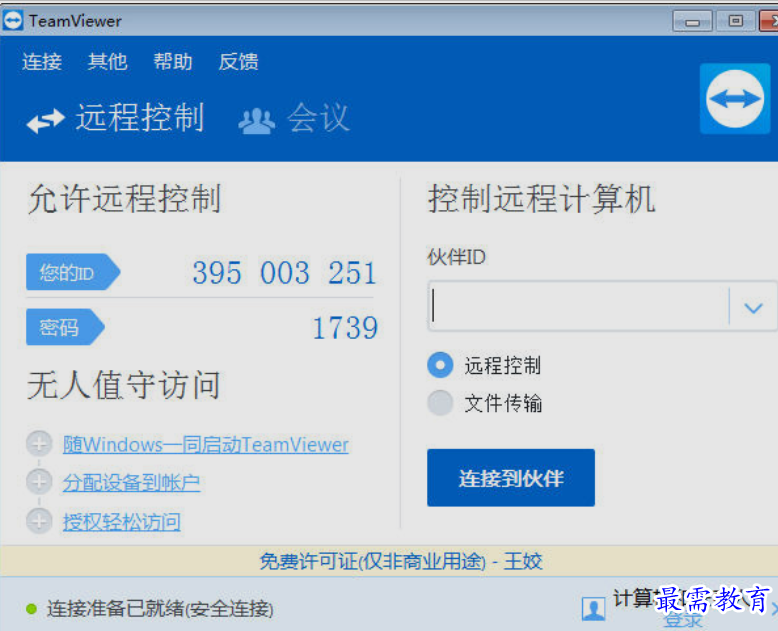This screenshot has height=631, width=778.
Task: Click plus icon beside 授权轻松访问
Action: tap(39, 521)
